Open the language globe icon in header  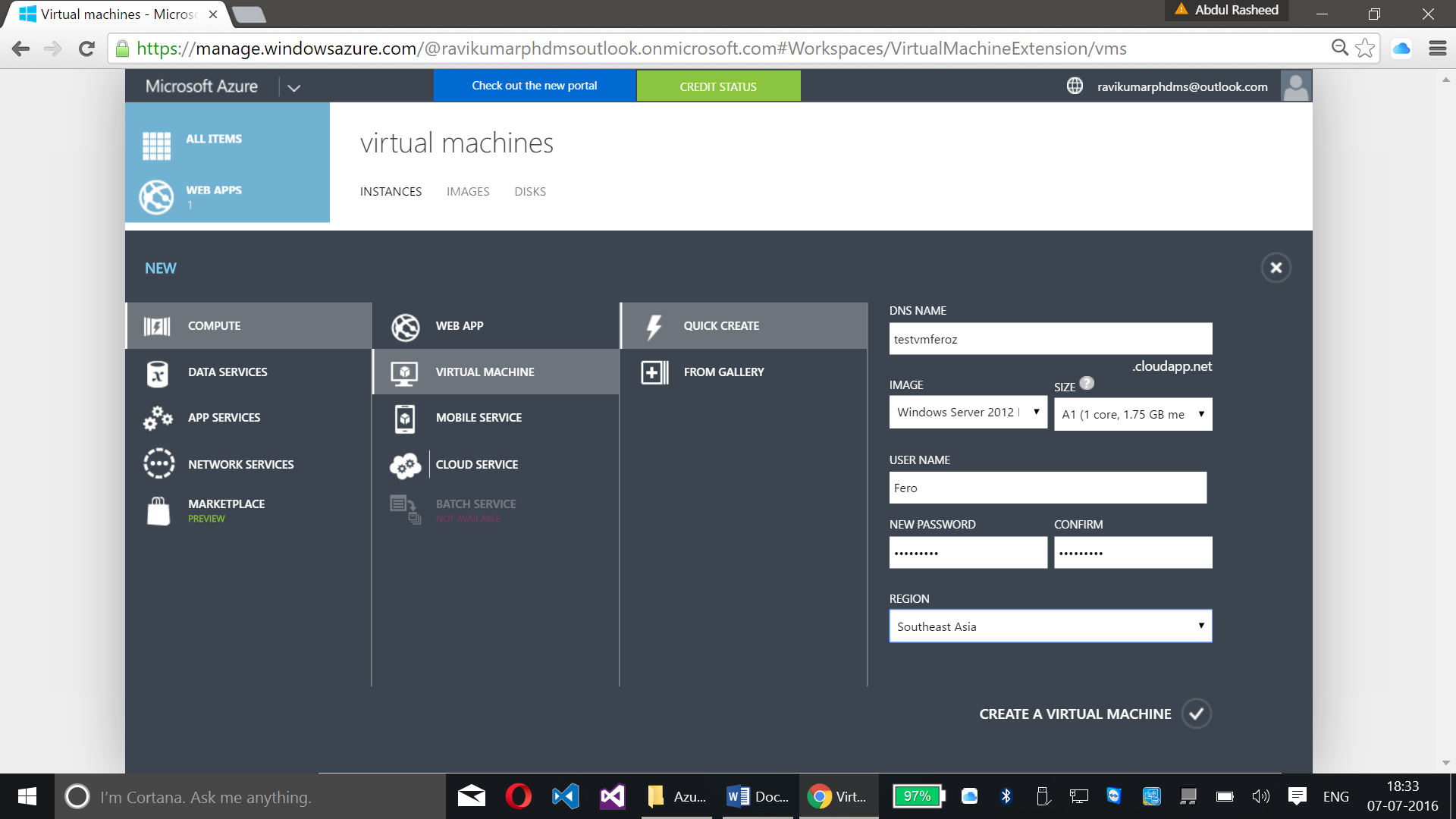coord(1075,86)
